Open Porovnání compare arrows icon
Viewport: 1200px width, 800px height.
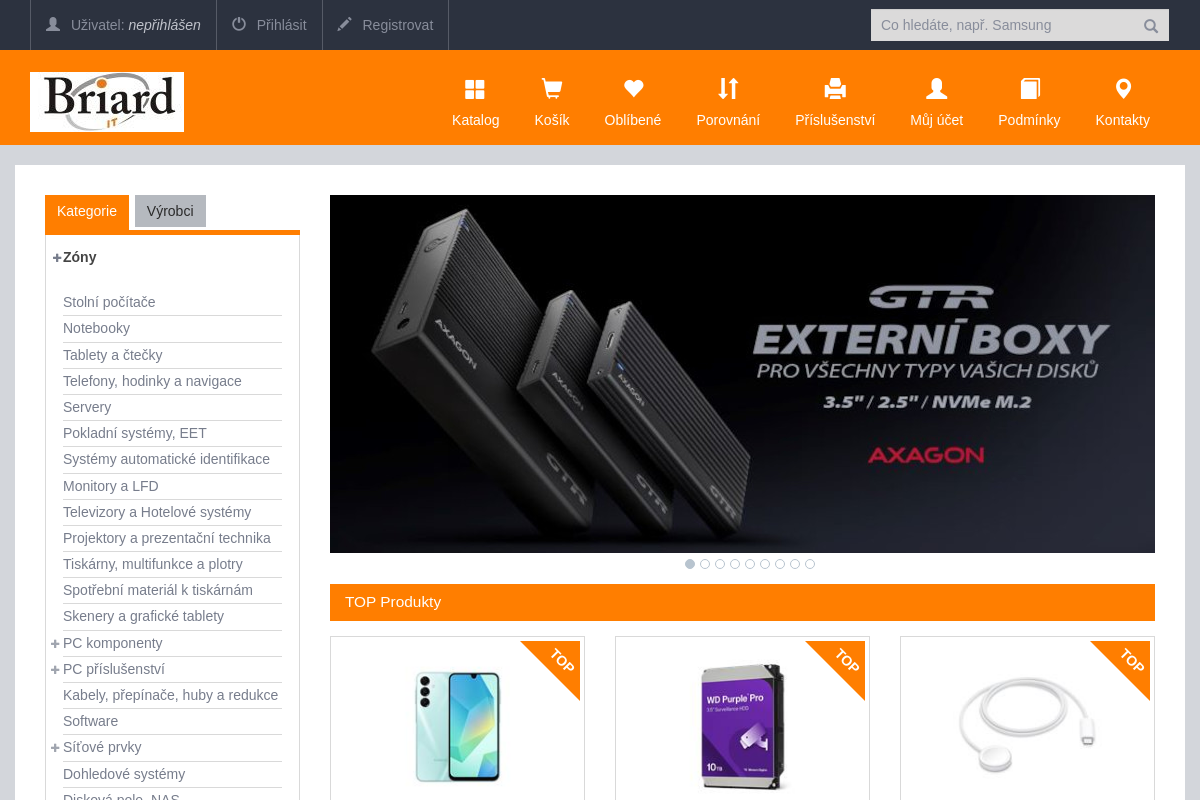click(x=728, y=89)
